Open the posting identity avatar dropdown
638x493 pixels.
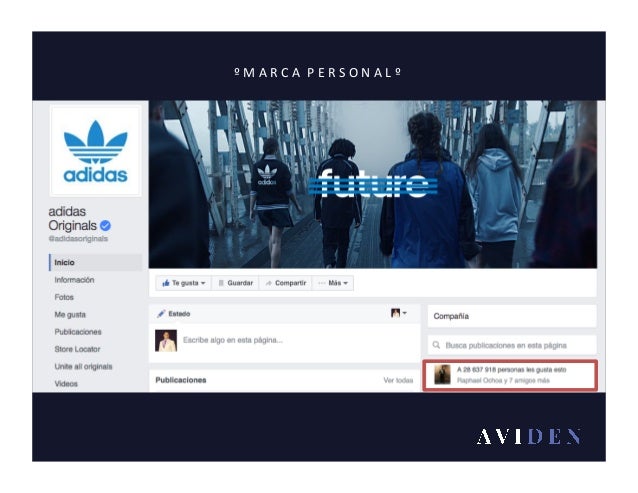[399, 313]
